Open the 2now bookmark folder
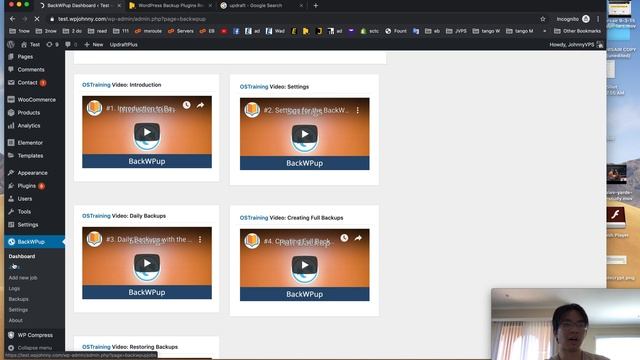Viewport: 640px width, 360px height. tap(46, 31)
